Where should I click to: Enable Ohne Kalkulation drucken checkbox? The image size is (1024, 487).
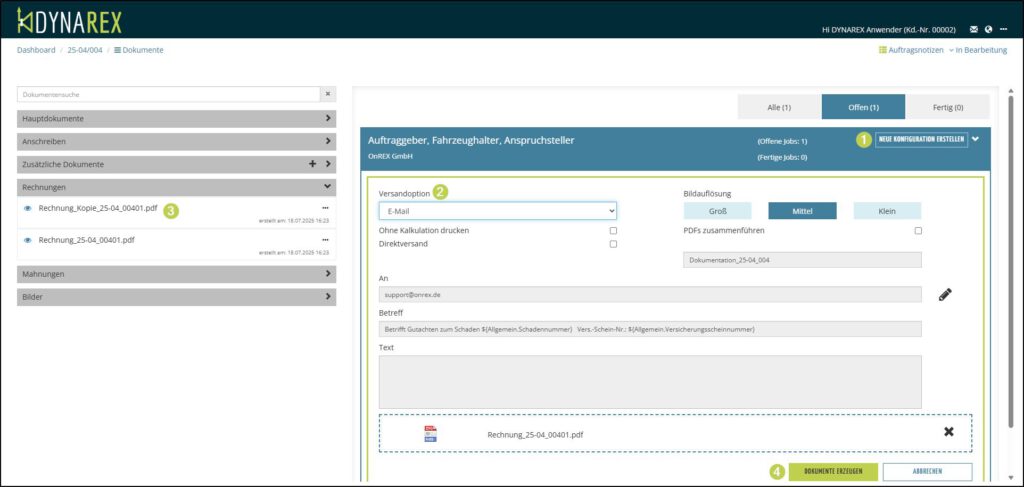click(613, 231)
